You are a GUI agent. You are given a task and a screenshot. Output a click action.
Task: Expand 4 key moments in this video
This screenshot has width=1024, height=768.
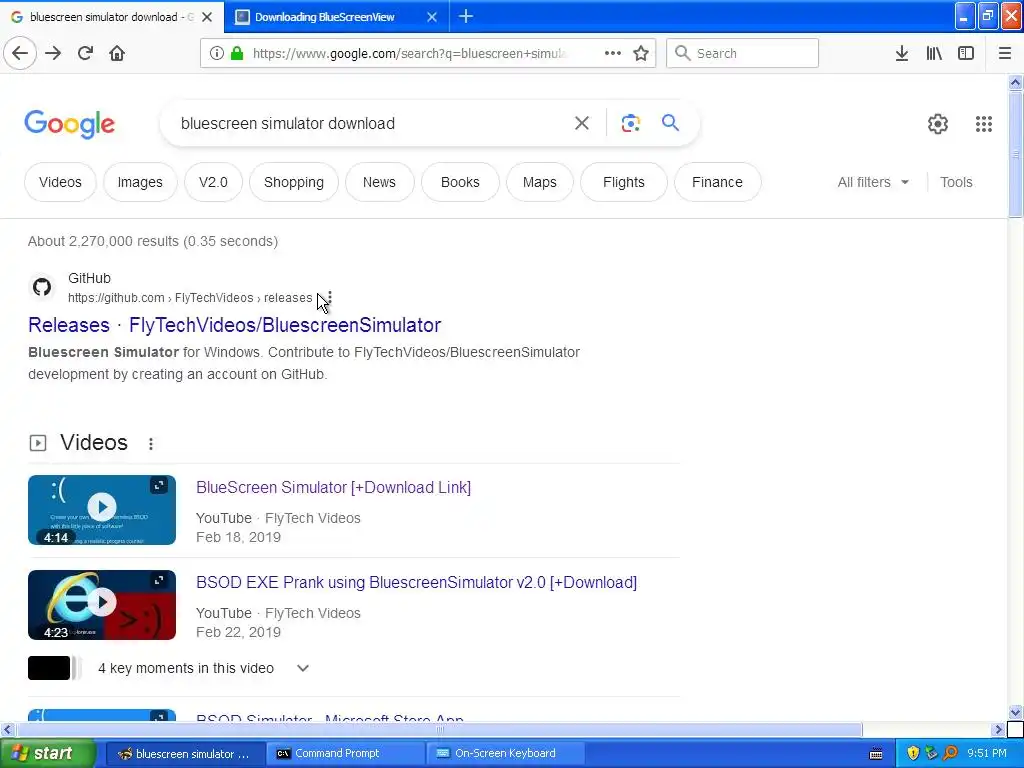tap(303, 668)
